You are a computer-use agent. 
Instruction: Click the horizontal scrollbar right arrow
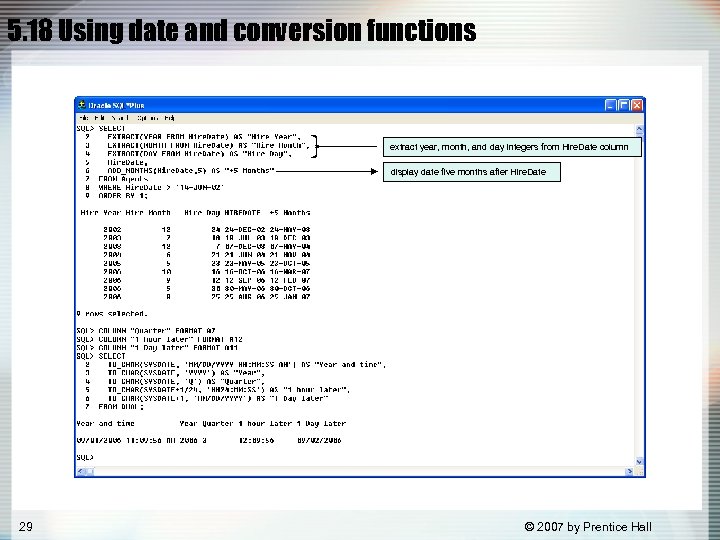point(630,471)
